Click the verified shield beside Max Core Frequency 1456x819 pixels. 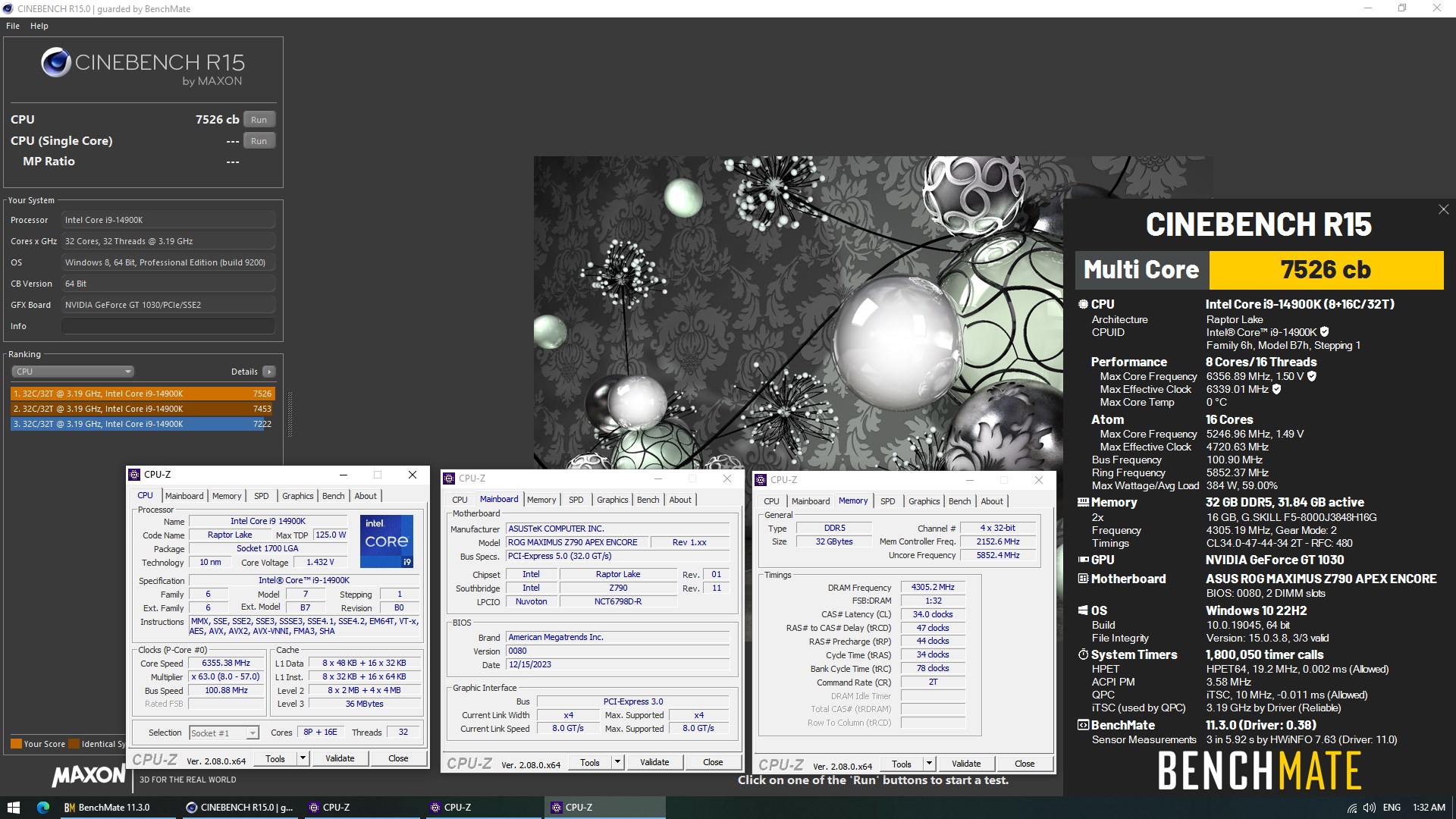(x=1312, y=376)
